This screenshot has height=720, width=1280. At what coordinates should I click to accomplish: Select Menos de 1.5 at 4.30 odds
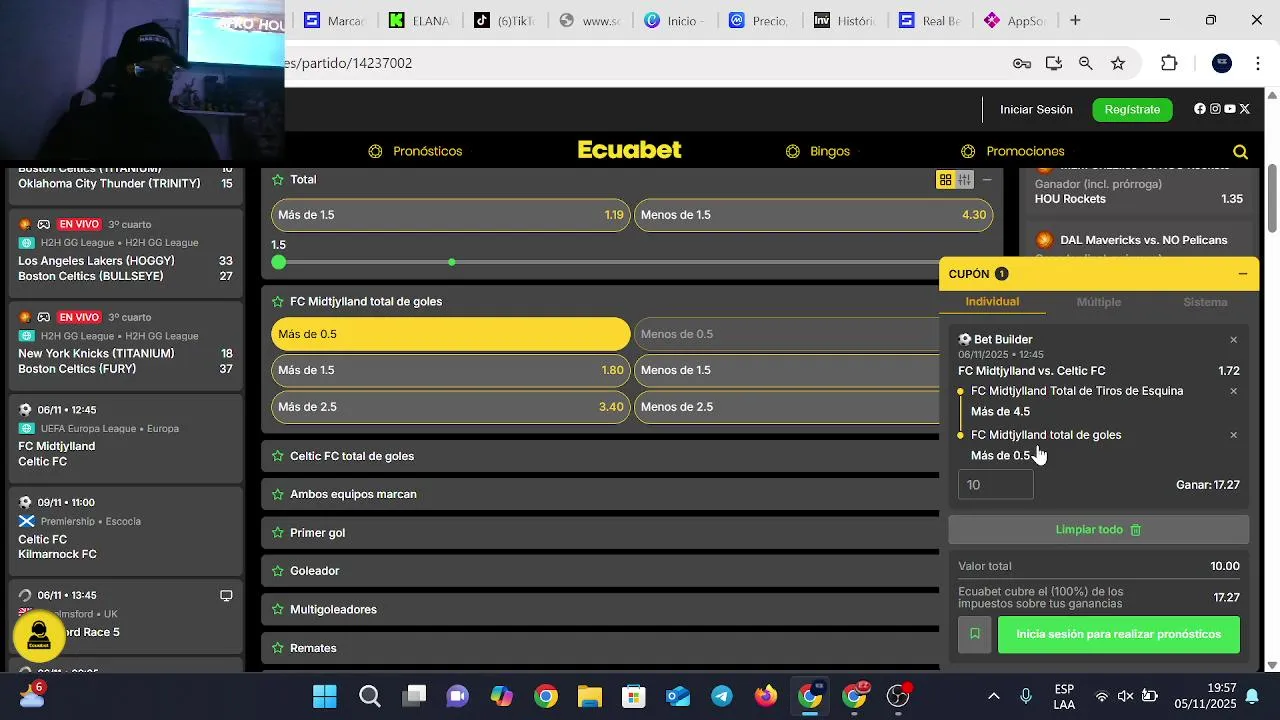[x=813, y=215]
